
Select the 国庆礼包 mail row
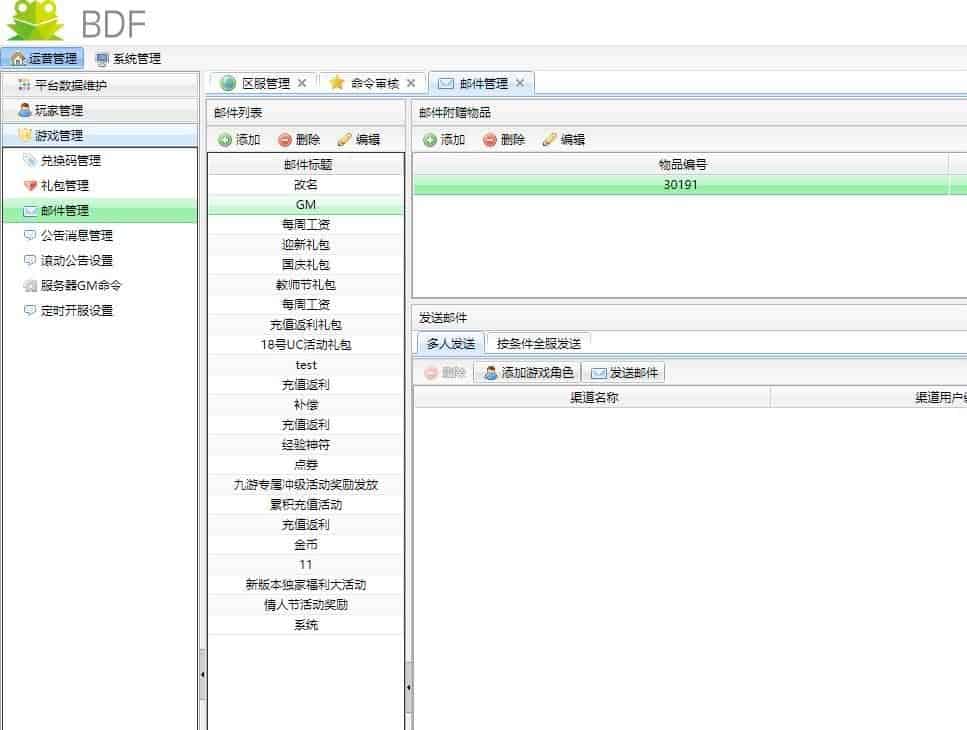pos(306,265)
